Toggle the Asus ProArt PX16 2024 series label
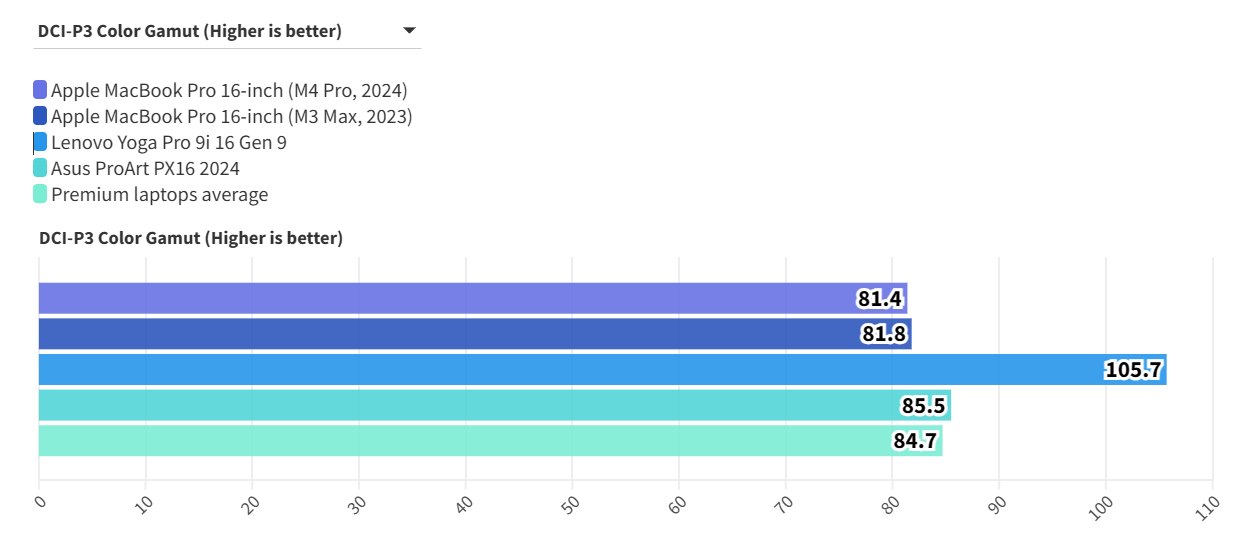This screenshot has width=1245, height=537. point(145,168)
